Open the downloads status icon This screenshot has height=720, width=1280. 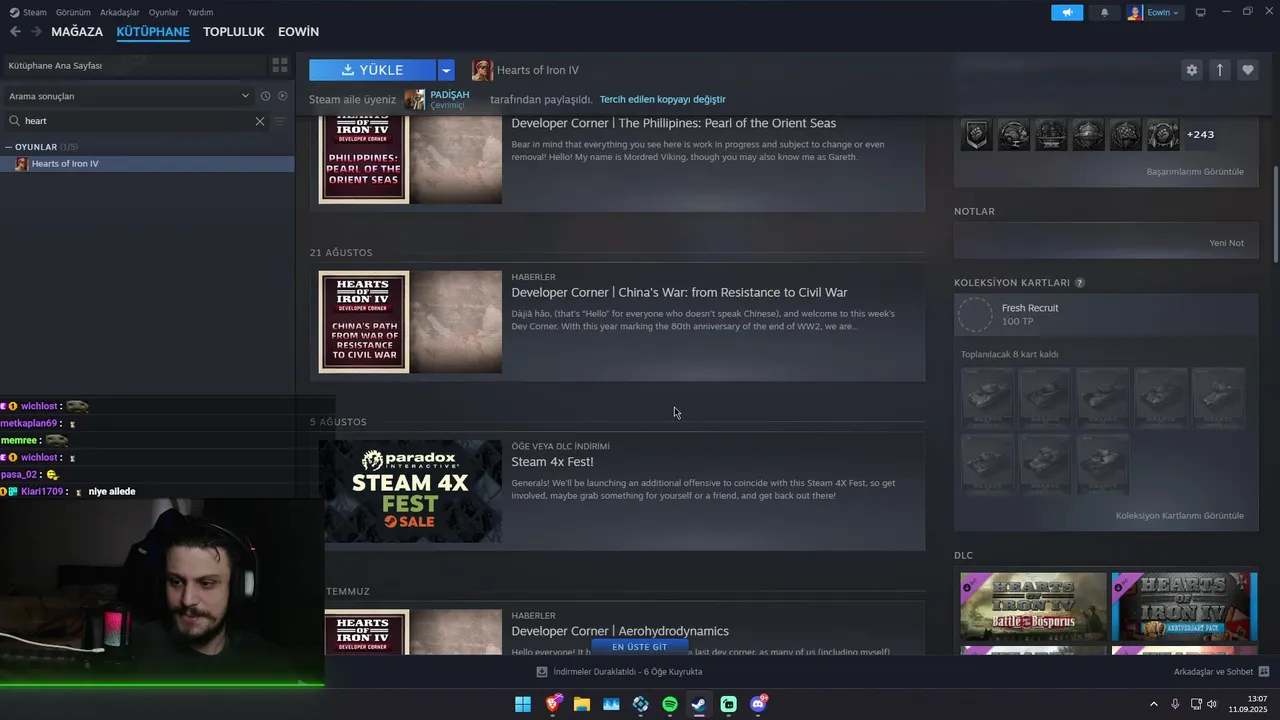(542, 672)
